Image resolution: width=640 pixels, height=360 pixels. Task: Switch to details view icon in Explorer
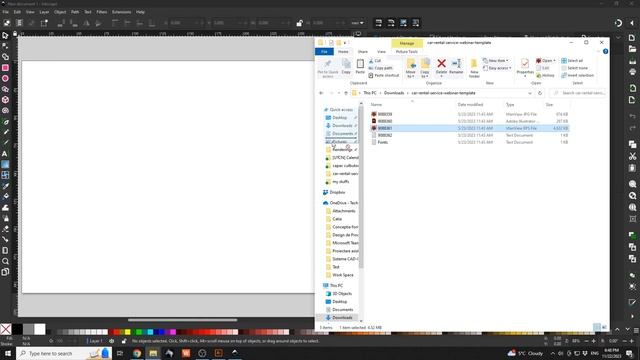(596, 327)
